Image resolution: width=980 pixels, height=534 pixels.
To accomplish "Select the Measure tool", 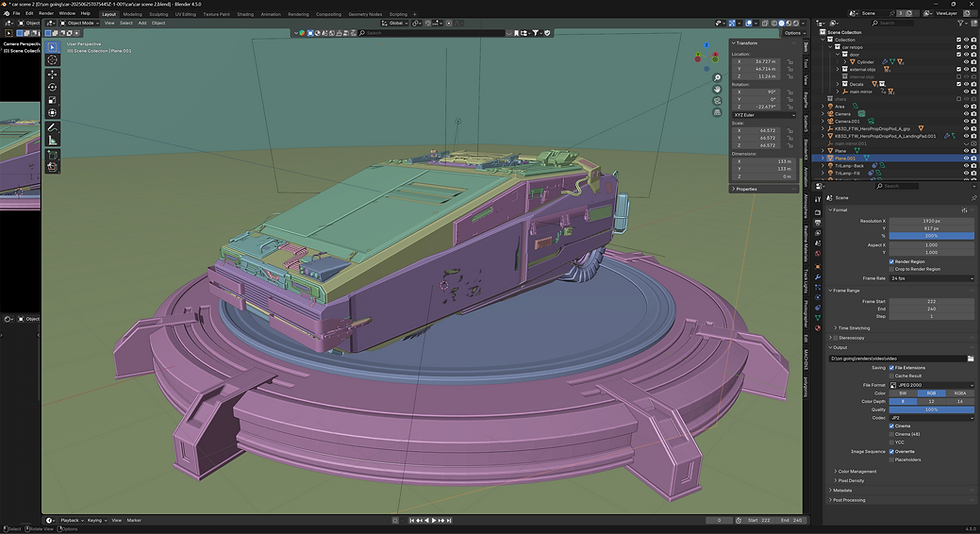I will [53, 140].
